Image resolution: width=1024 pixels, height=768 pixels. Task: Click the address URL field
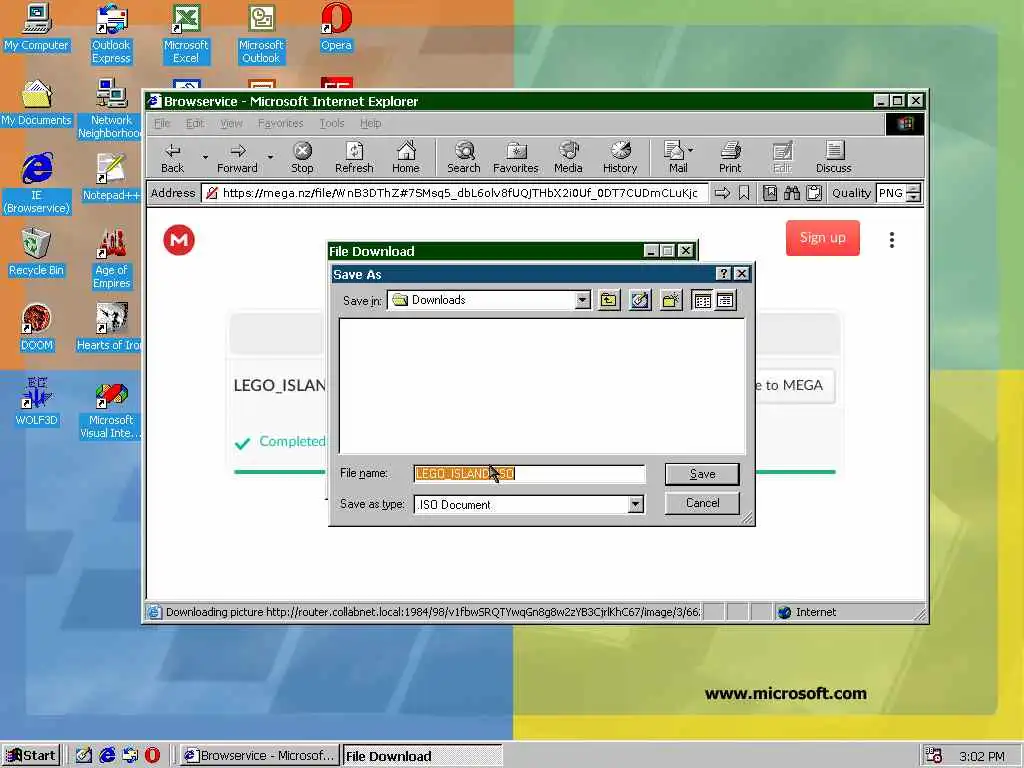455,193
